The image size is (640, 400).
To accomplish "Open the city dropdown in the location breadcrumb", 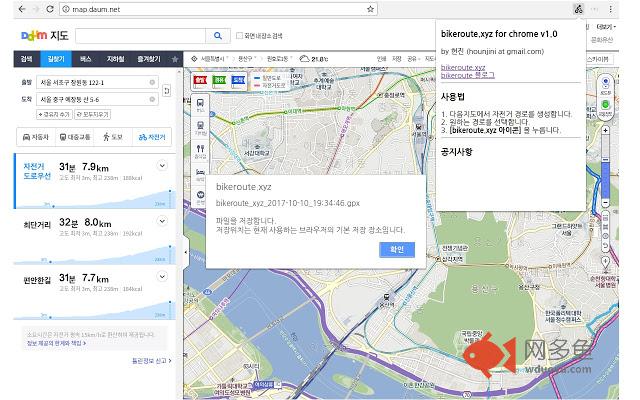I will click(x=215, y=59).
